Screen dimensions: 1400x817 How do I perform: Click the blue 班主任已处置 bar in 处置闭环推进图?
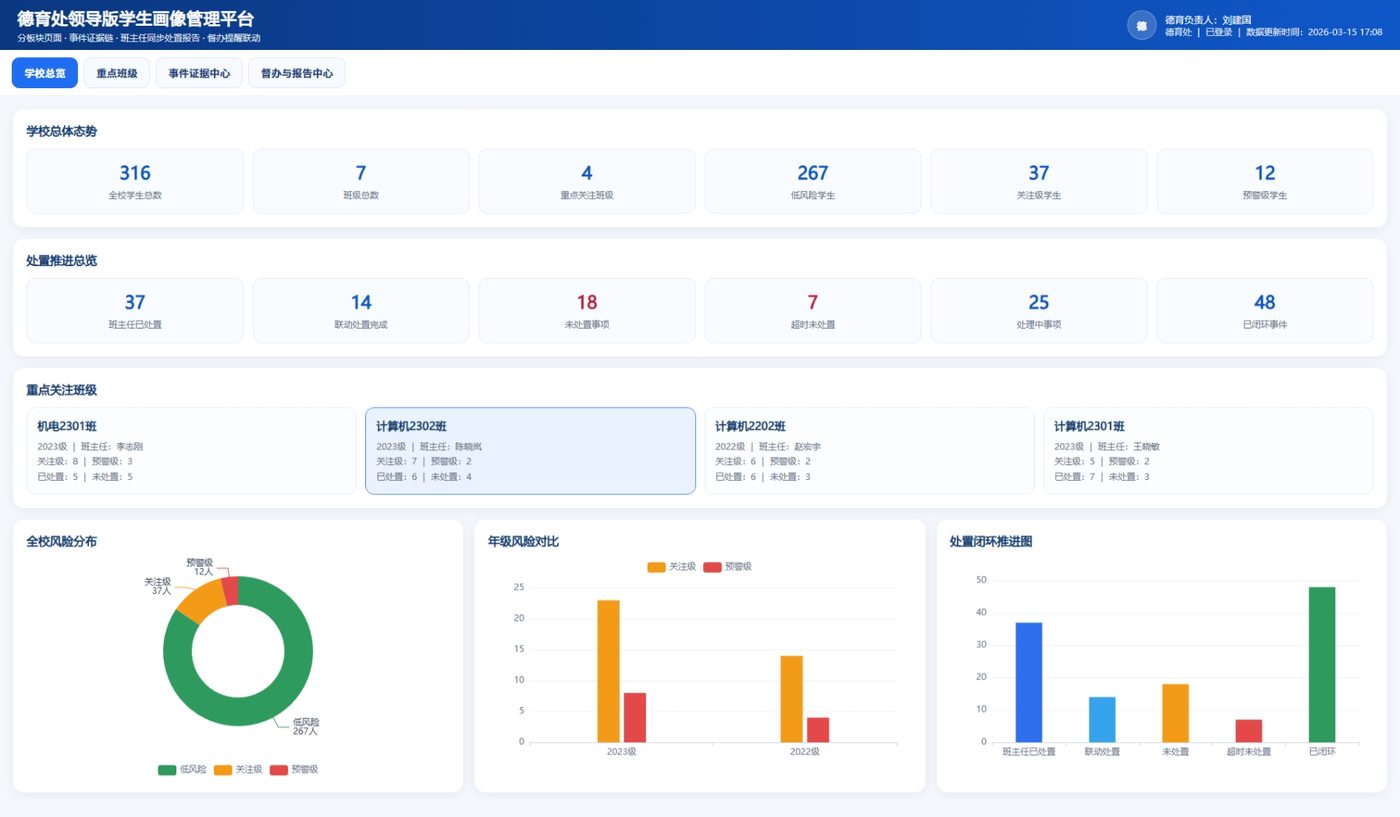click(1029, 682)
